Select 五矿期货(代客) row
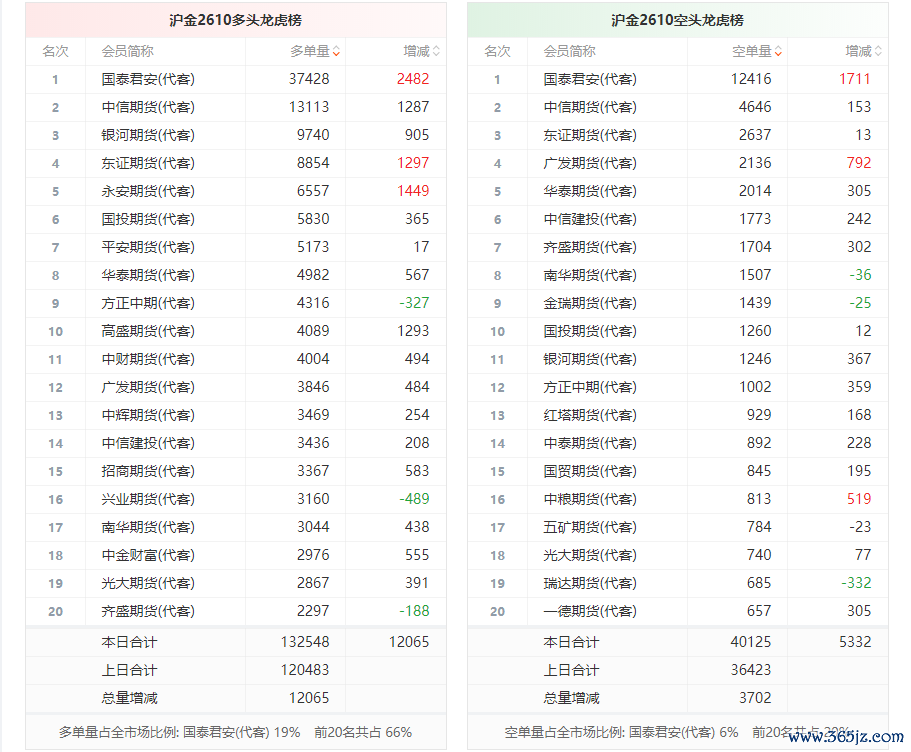Viewport: 911px width, 752px height. click(x=678, y=528)
